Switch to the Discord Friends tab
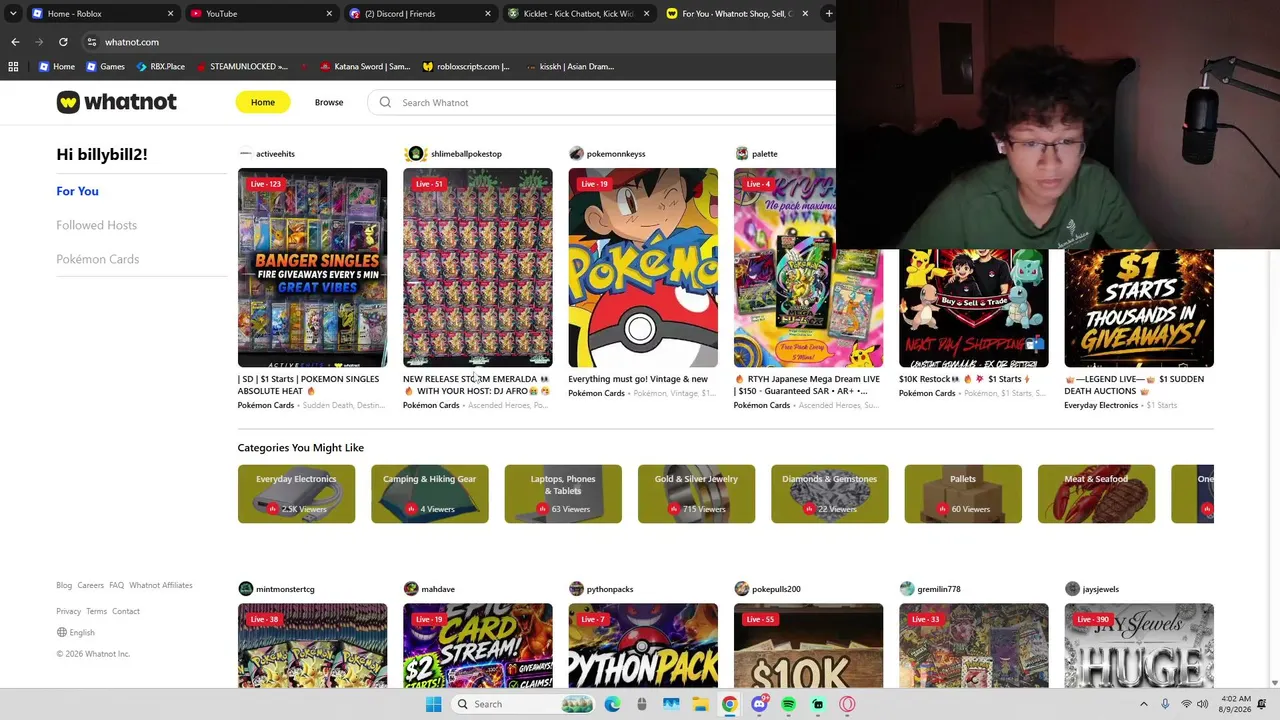The width and height of the screenshot is (1280, 720). 421,14
